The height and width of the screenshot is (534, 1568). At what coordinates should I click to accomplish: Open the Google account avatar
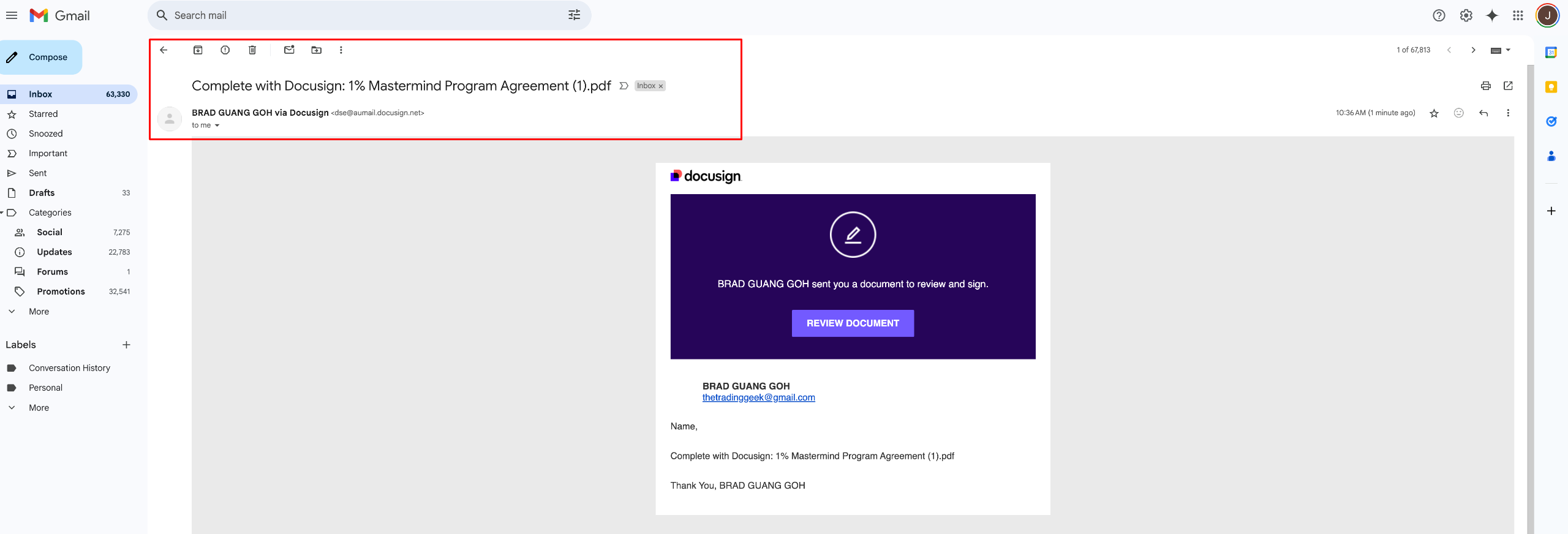point(1548,15)
